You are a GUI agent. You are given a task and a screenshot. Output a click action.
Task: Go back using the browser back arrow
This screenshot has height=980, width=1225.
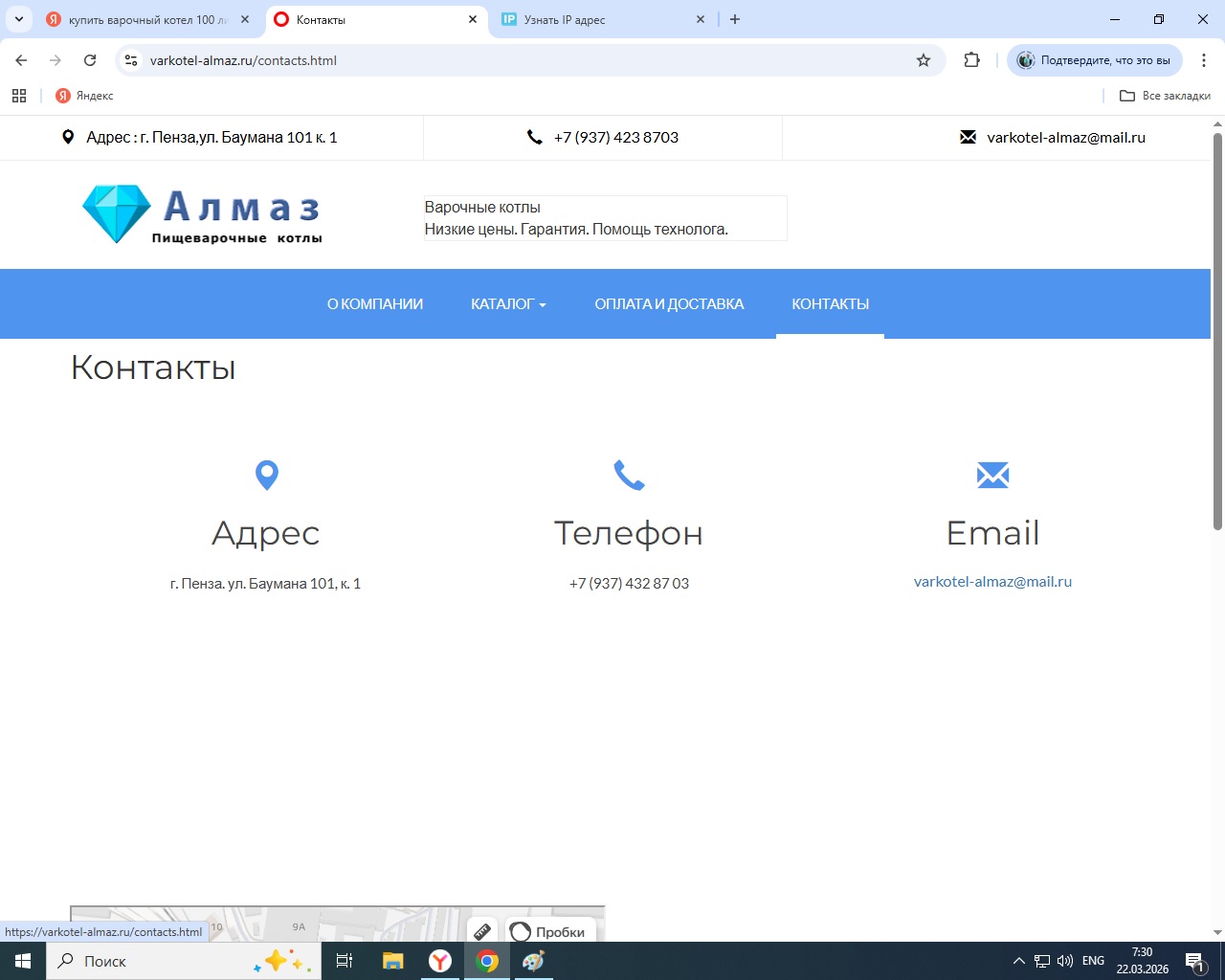point(21,60)
